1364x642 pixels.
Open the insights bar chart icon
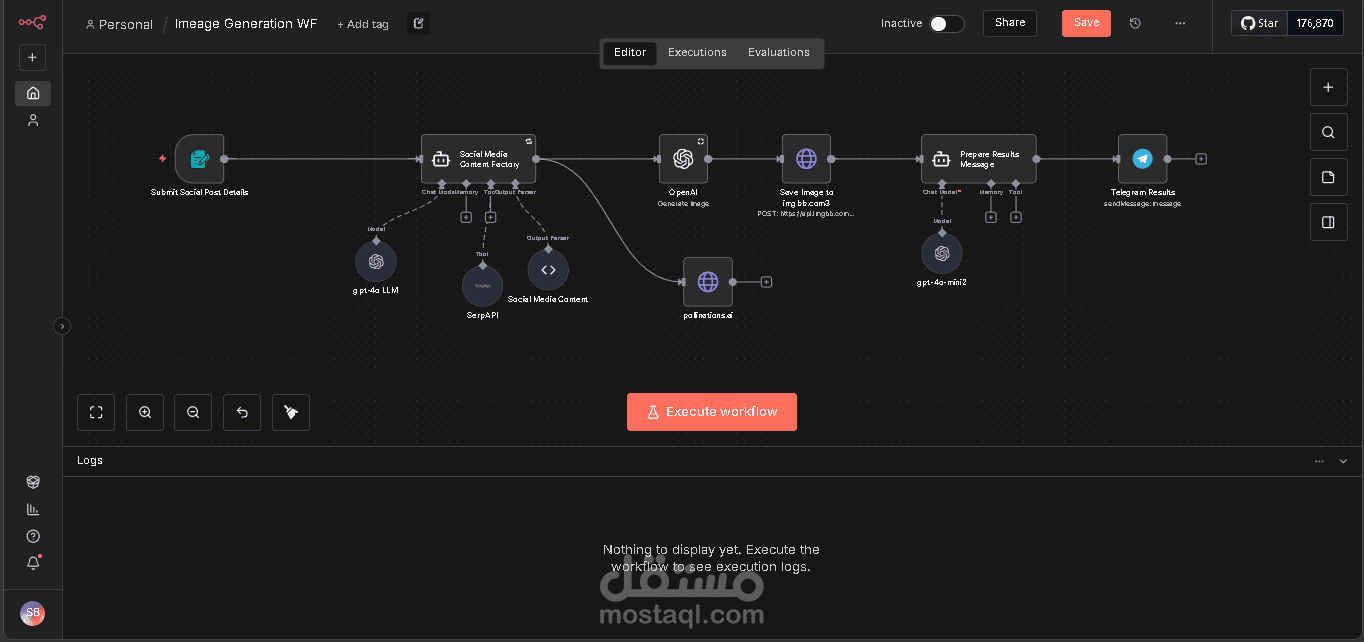[33, 509]
